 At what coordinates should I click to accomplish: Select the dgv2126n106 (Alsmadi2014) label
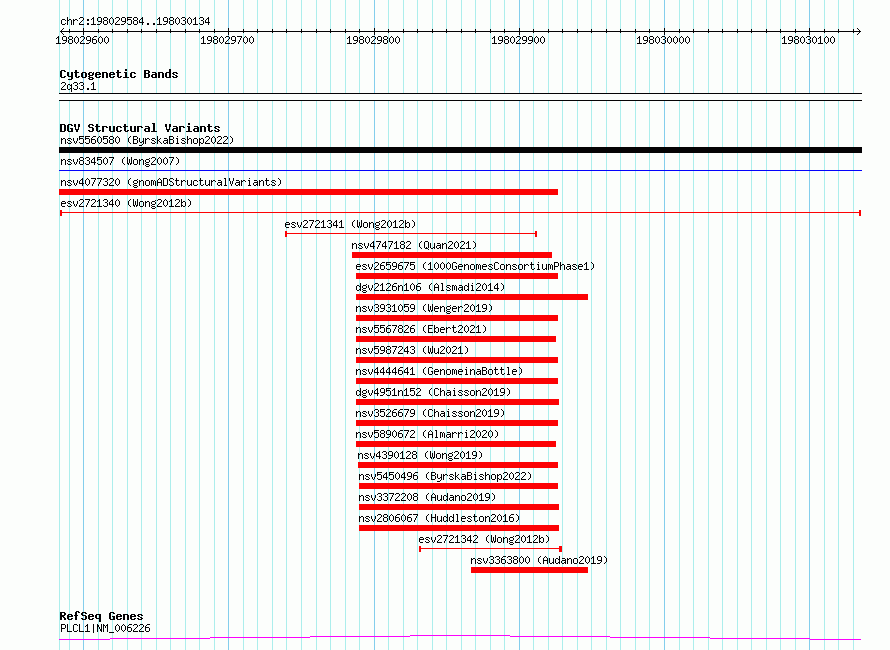click(x=430, y=287)
